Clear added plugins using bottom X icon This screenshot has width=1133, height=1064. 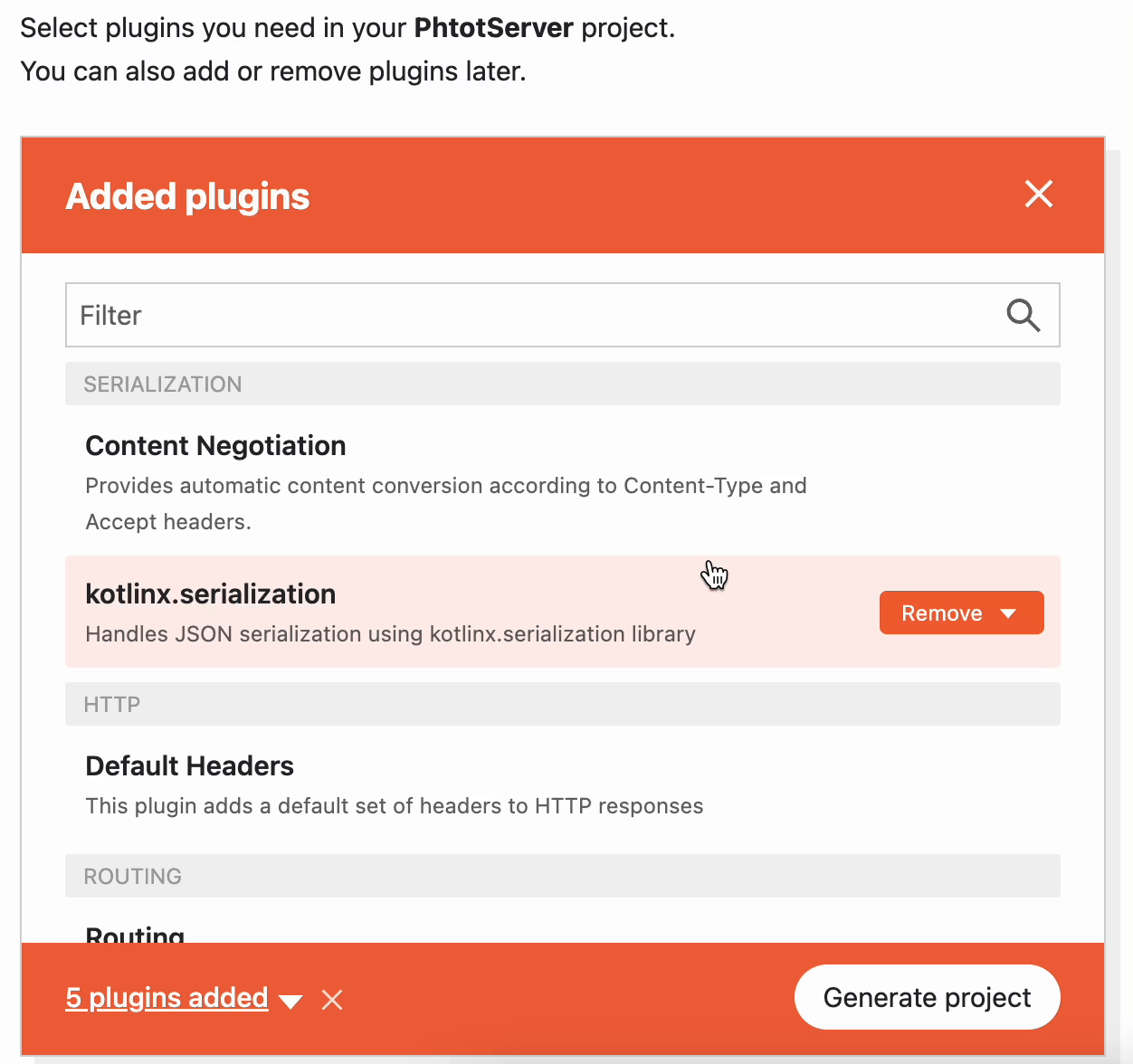pos(332,1000)
